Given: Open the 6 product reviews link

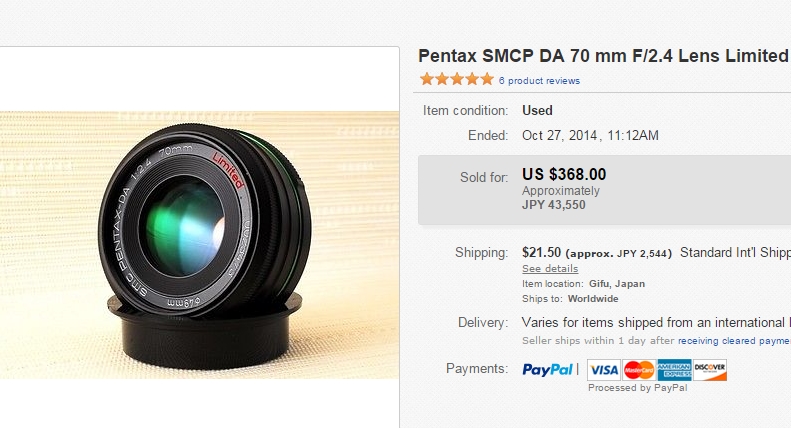Looking at the screenshot, I should (539, 81).
